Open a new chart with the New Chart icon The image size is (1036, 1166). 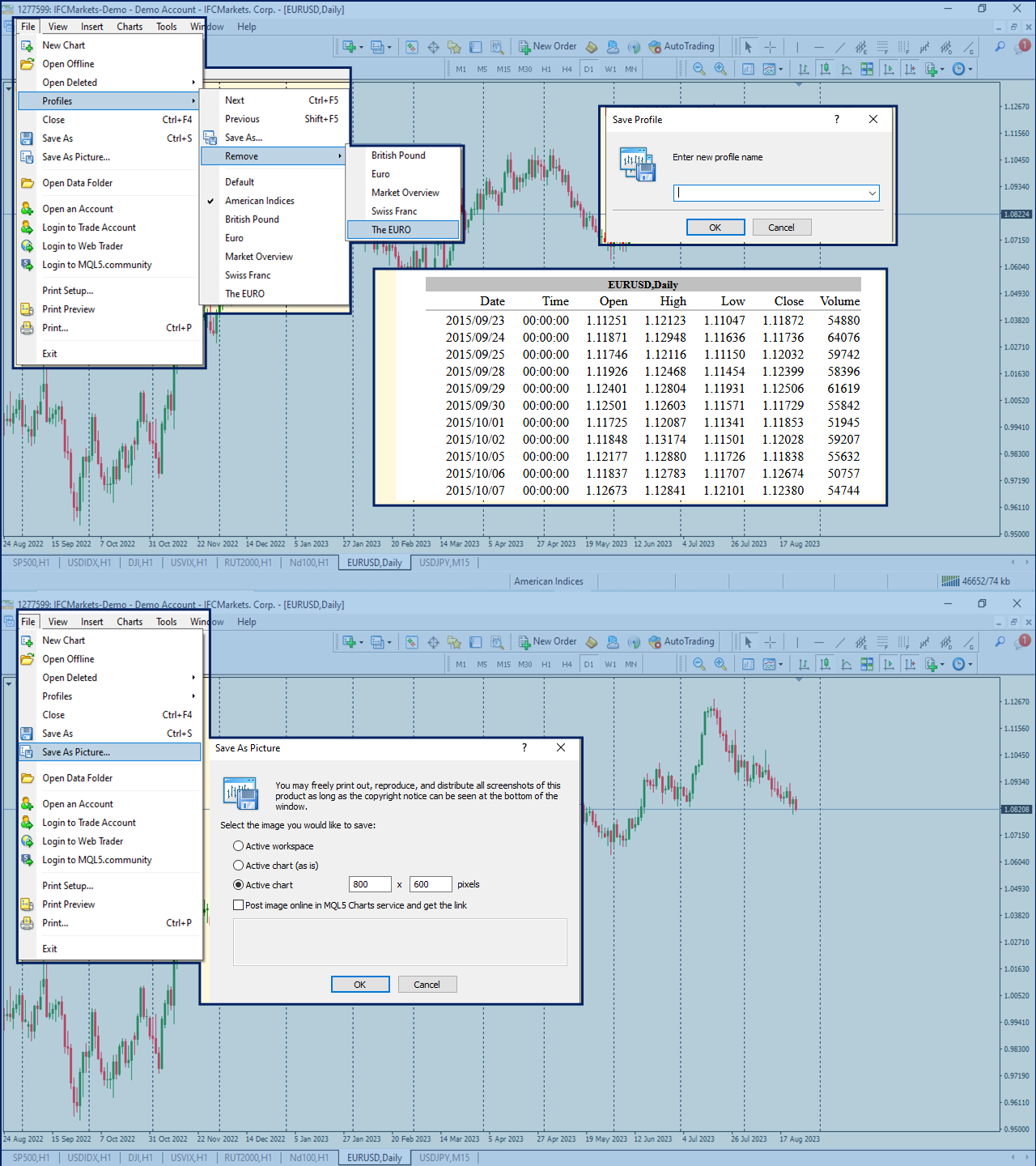pos(349,47)
